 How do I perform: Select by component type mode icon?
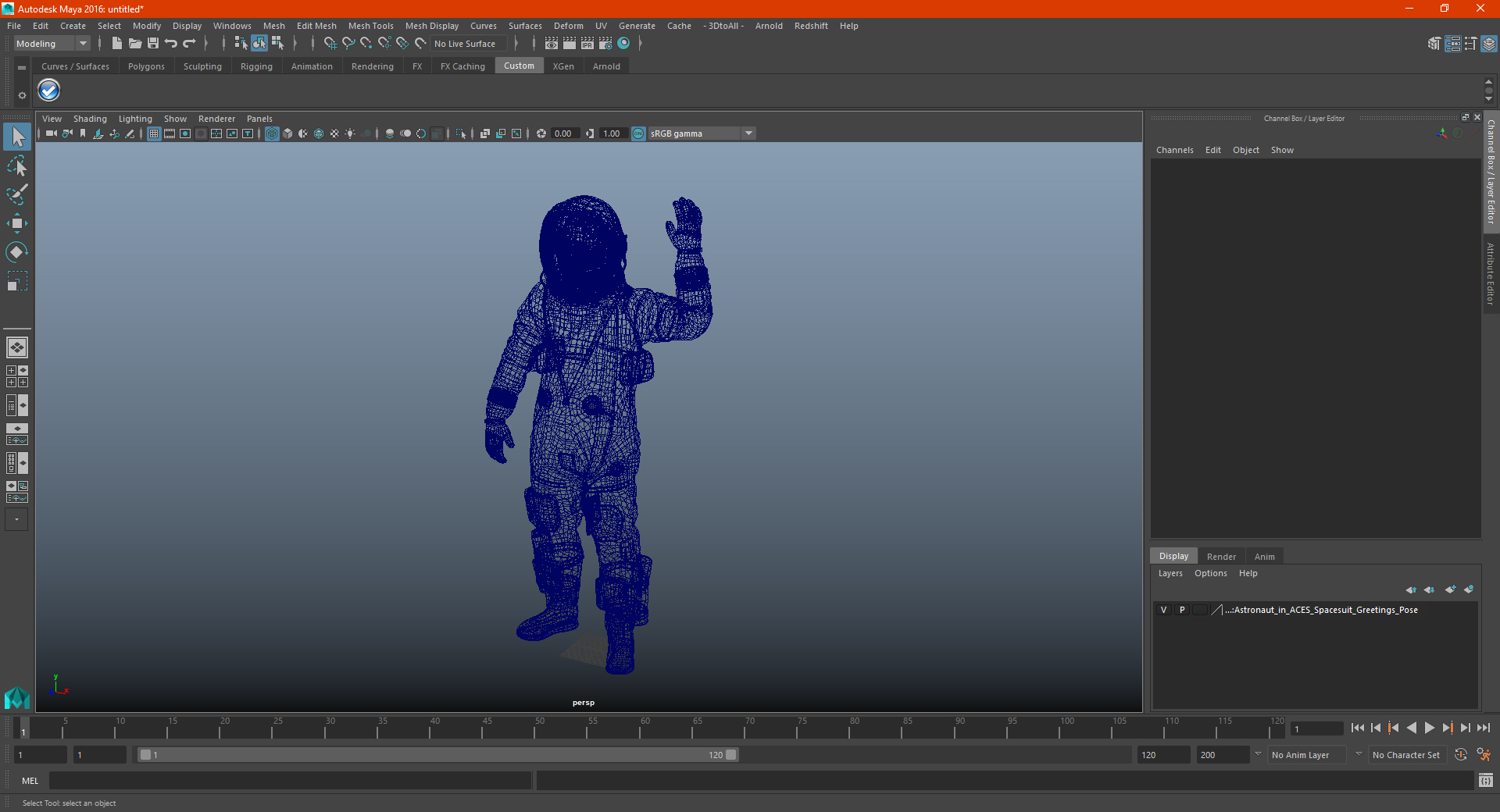pos(277,44)
